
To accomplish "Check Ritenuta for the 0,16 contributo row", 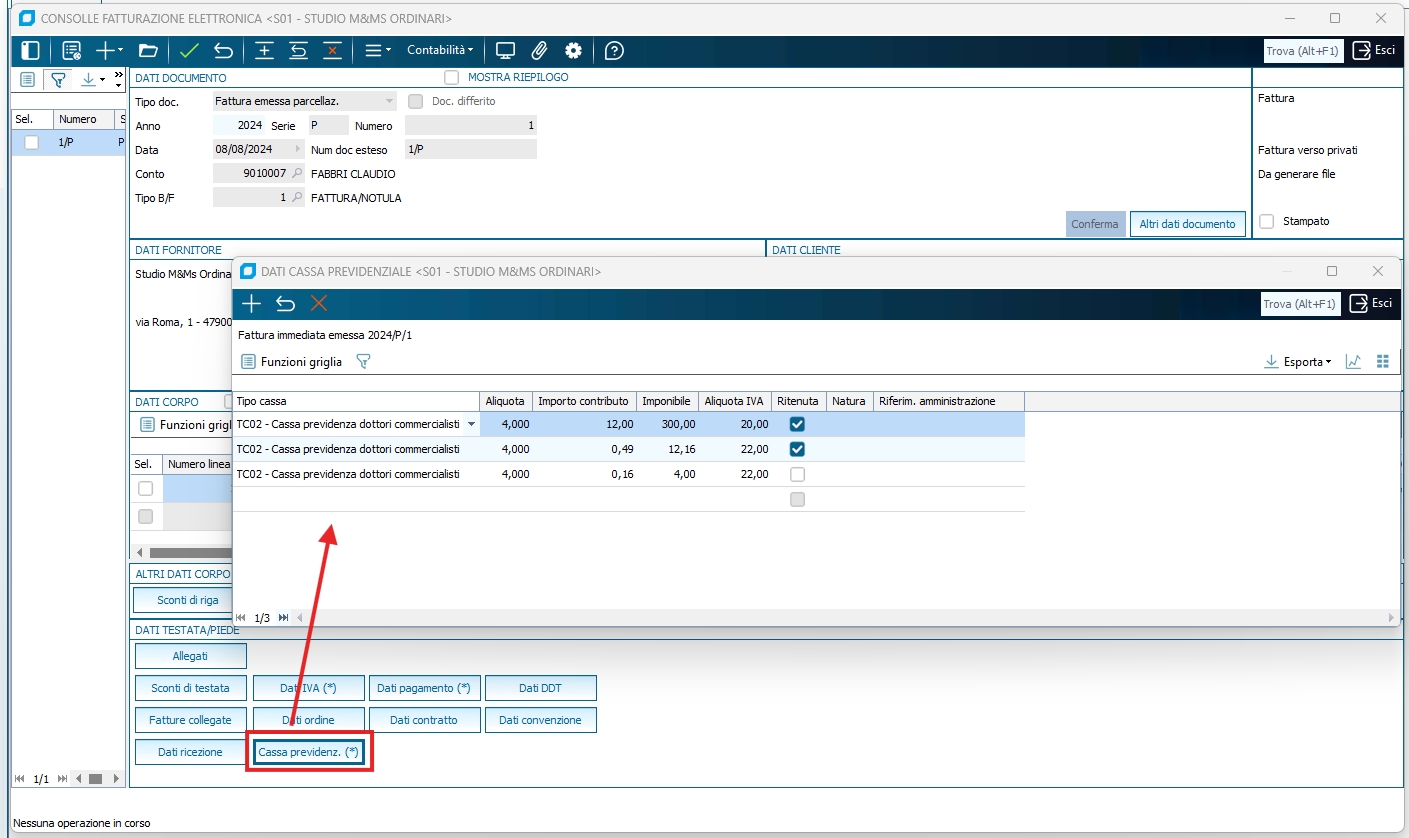I will [x=797, y=474].
